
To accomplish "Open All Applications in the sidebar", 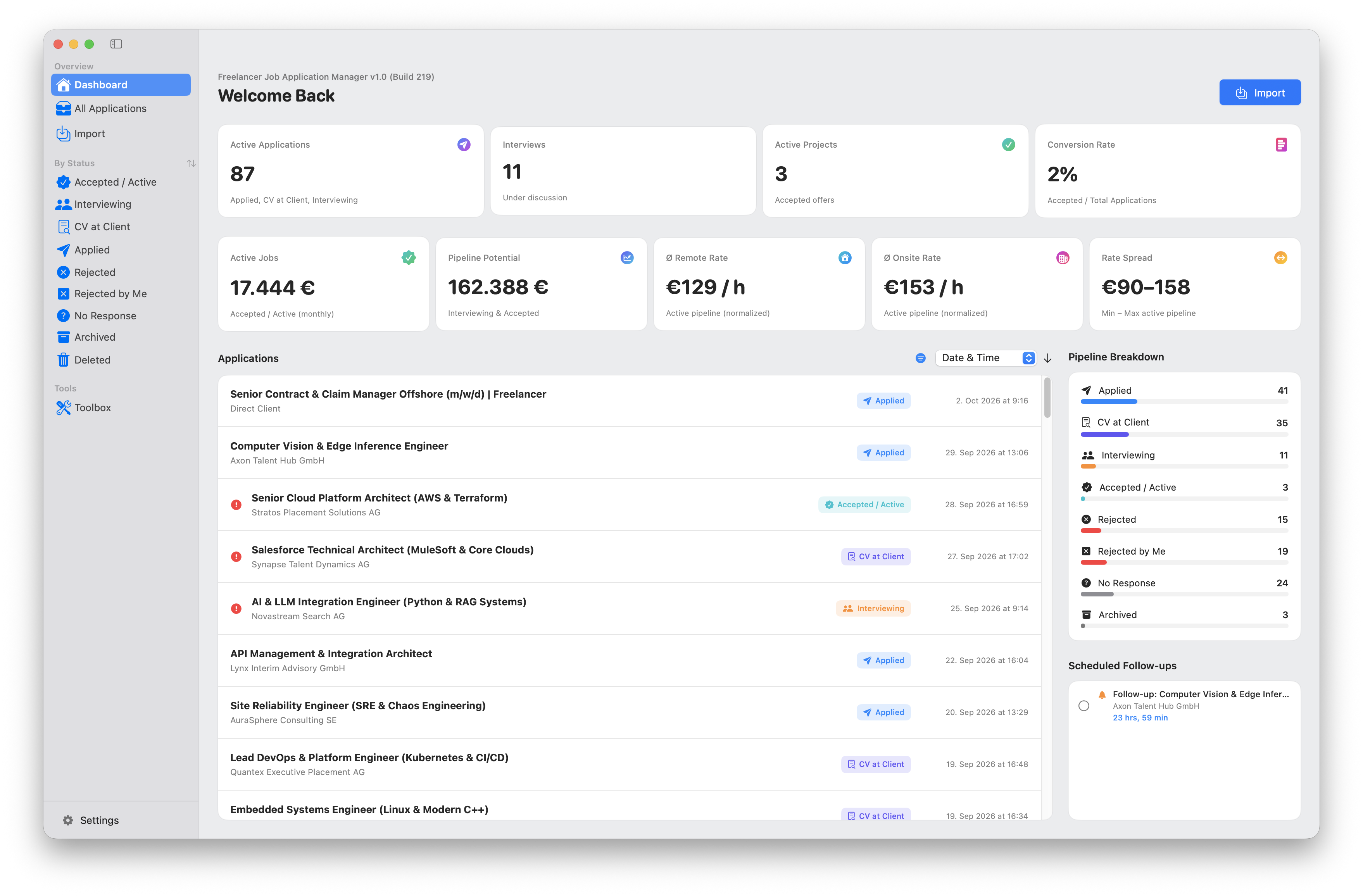I will pyautogui.click(x=121, y=108).
